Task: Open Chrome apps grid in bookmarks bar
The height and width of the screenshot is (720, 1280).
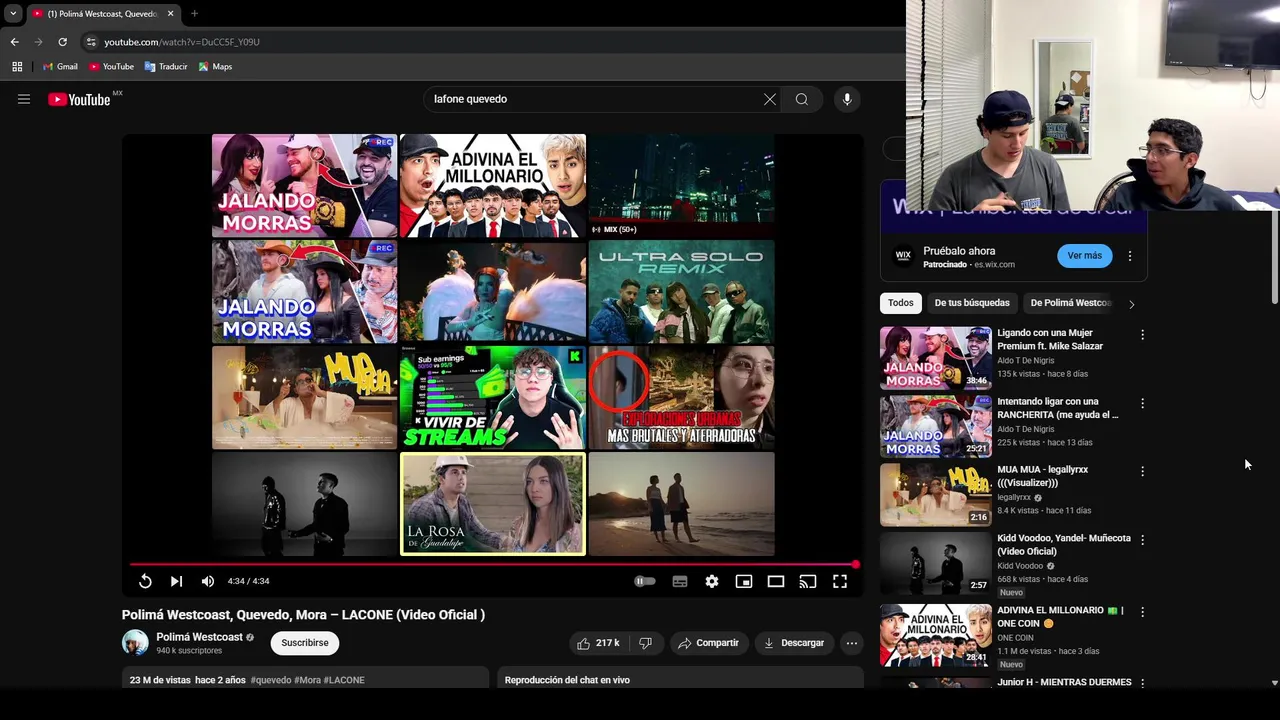Action: coord(17,67)
